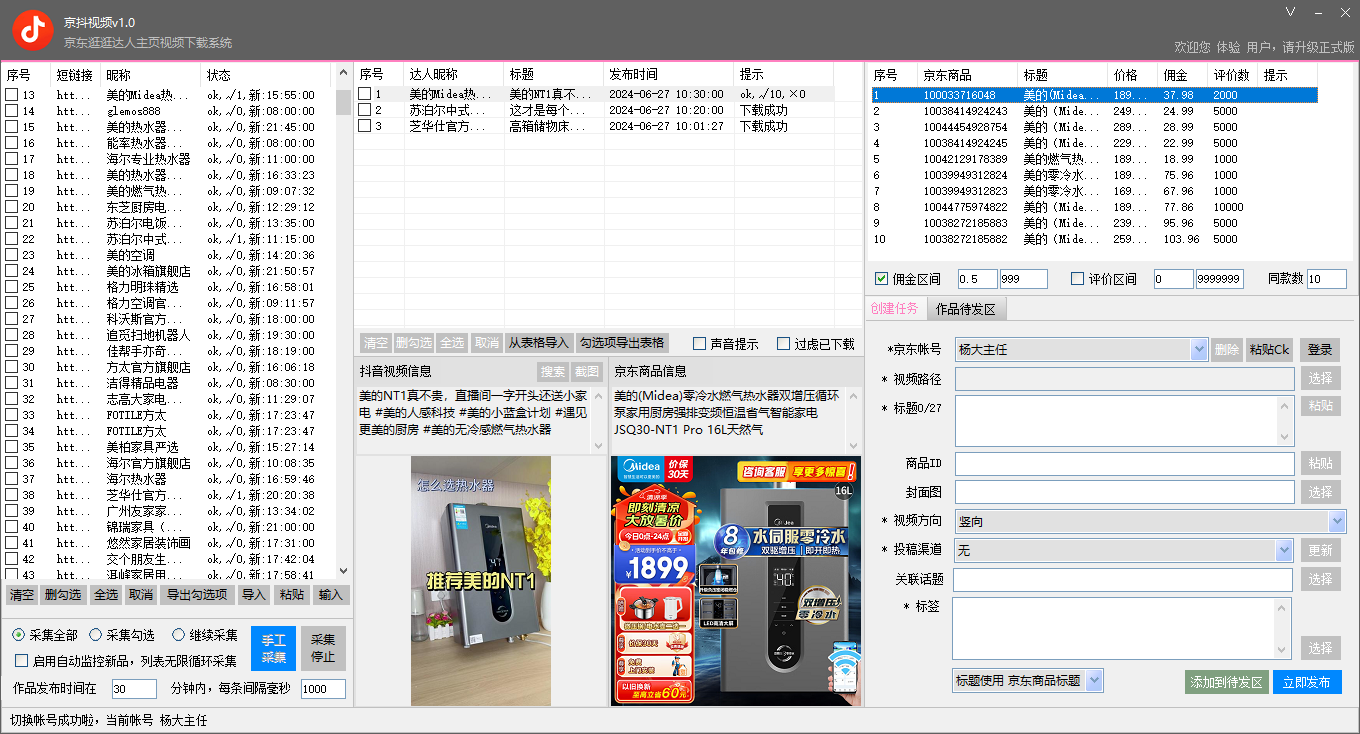Click down arrow of the 标签 text box scrollbar
1360x734 pixels.
(1284, 650)
